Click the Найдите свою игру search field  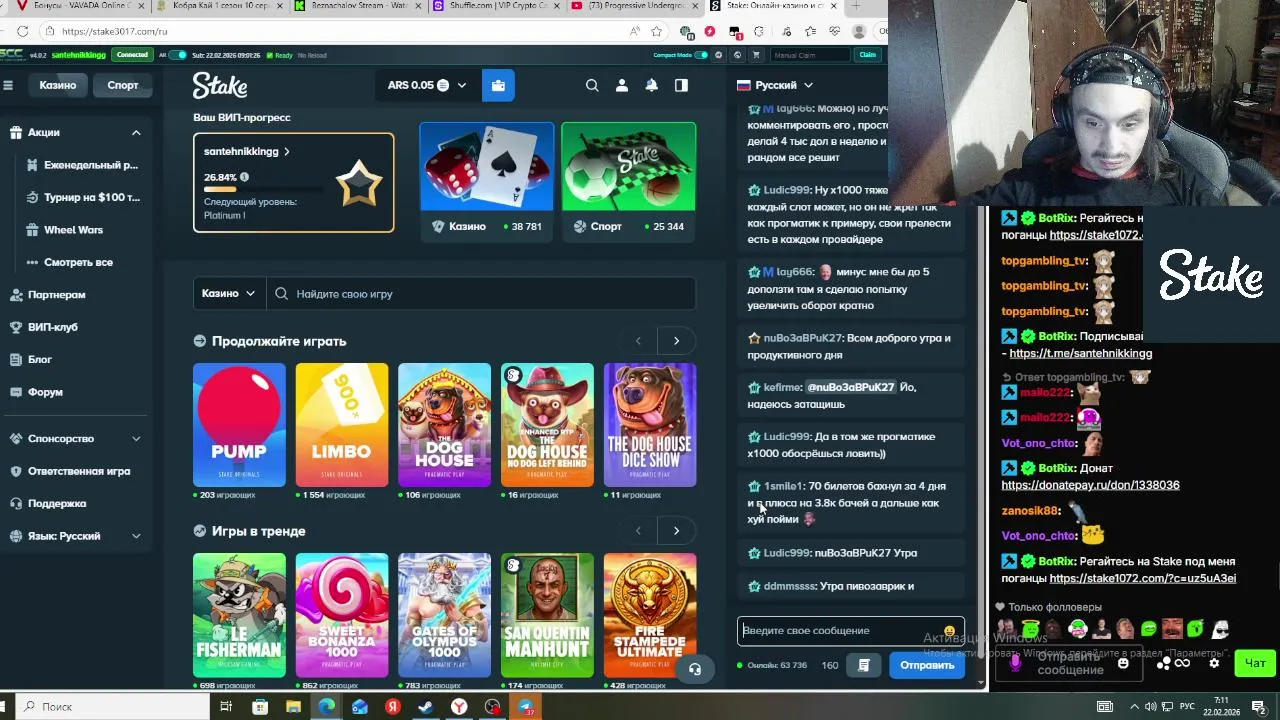pyautogui.click(x=481, y=294)
